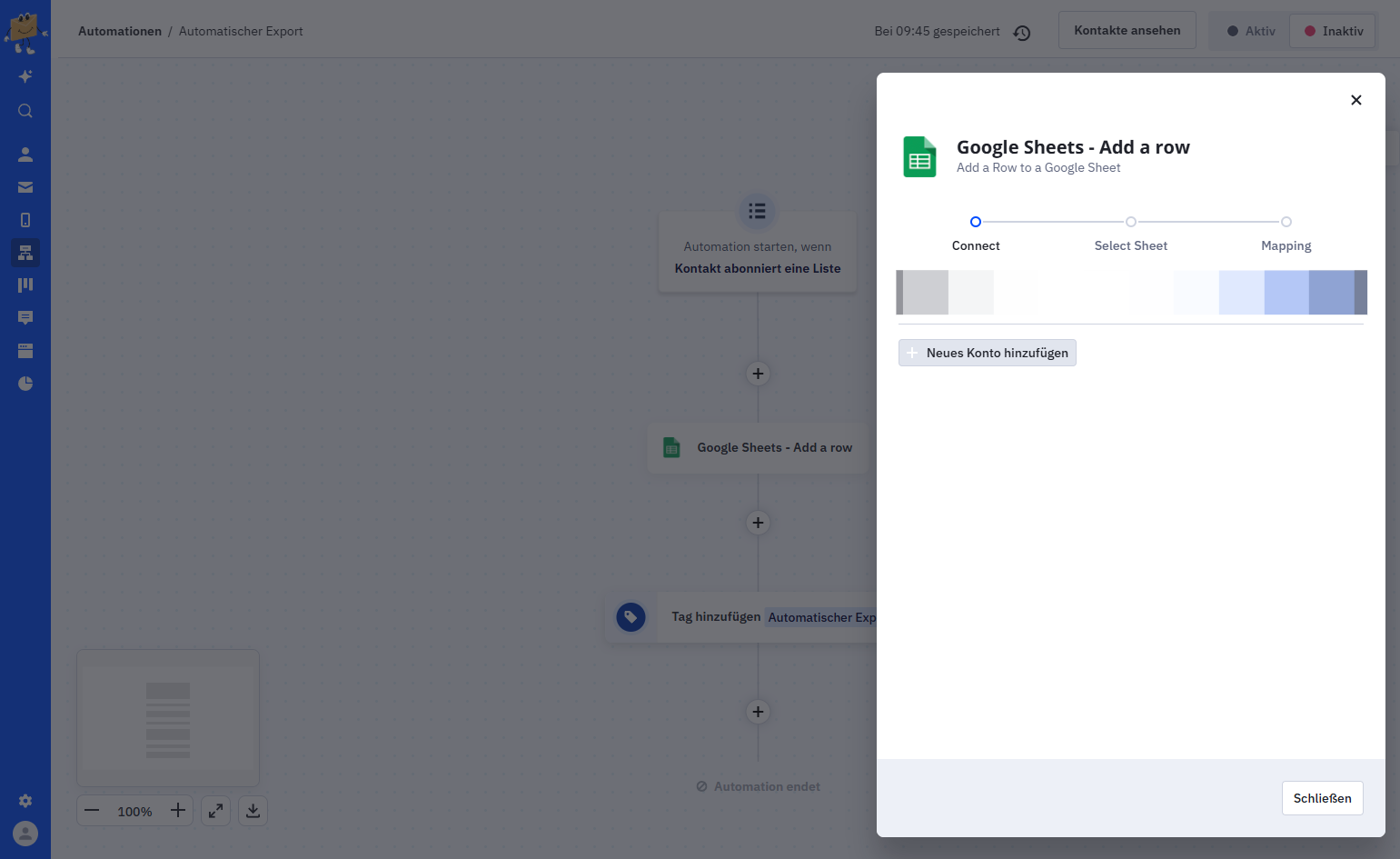Open the revision history clock icon
1400x859 pixels.
coord(1022,33)
